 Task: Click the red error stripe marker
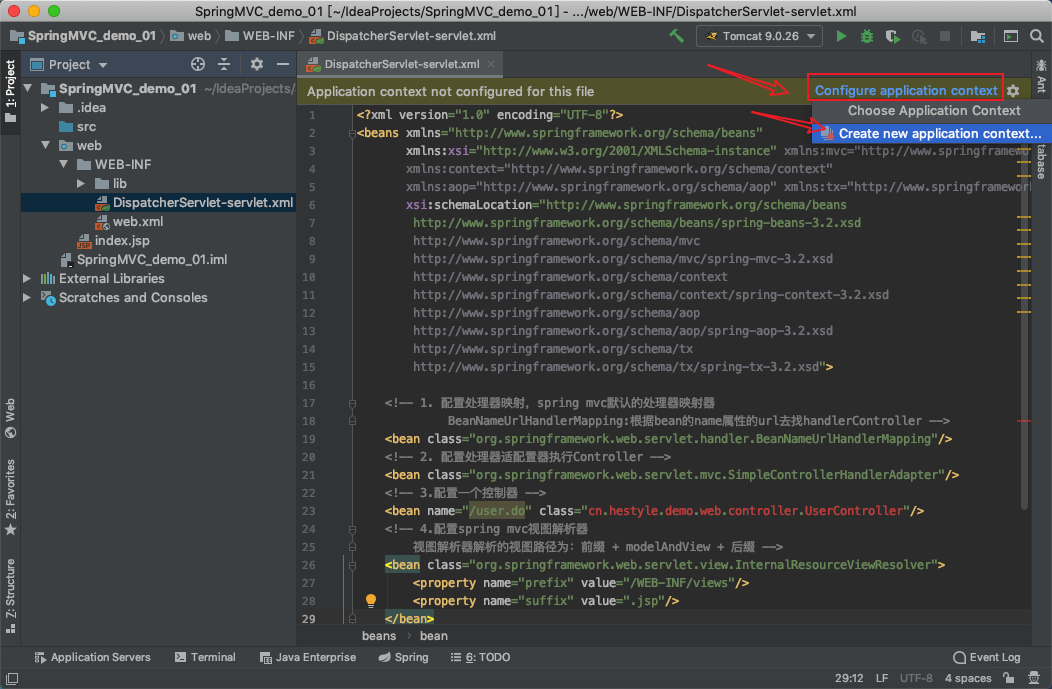1023,421
